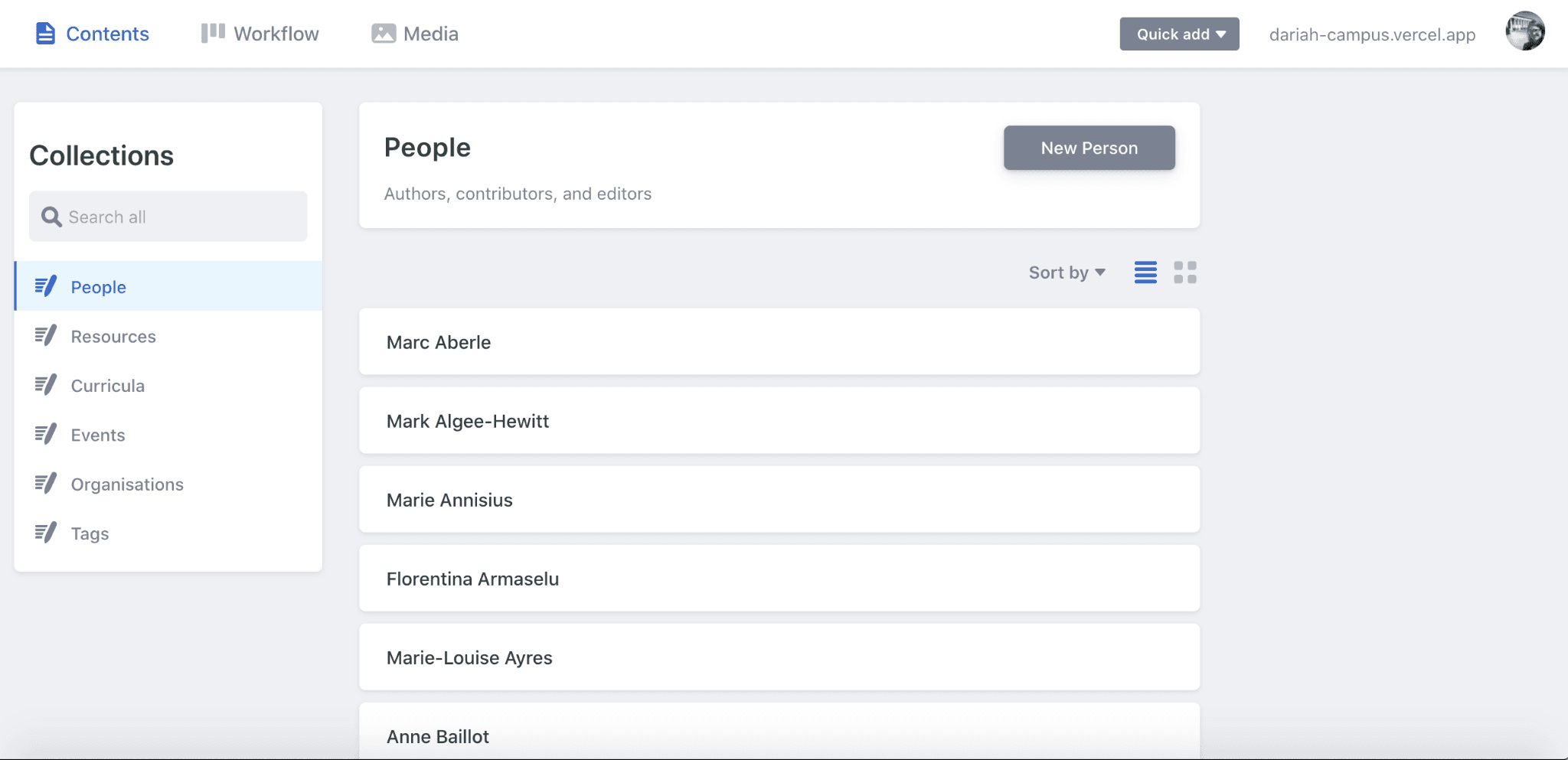
Task: Click the magnifier icon in search box
Action: coord(51,217)
